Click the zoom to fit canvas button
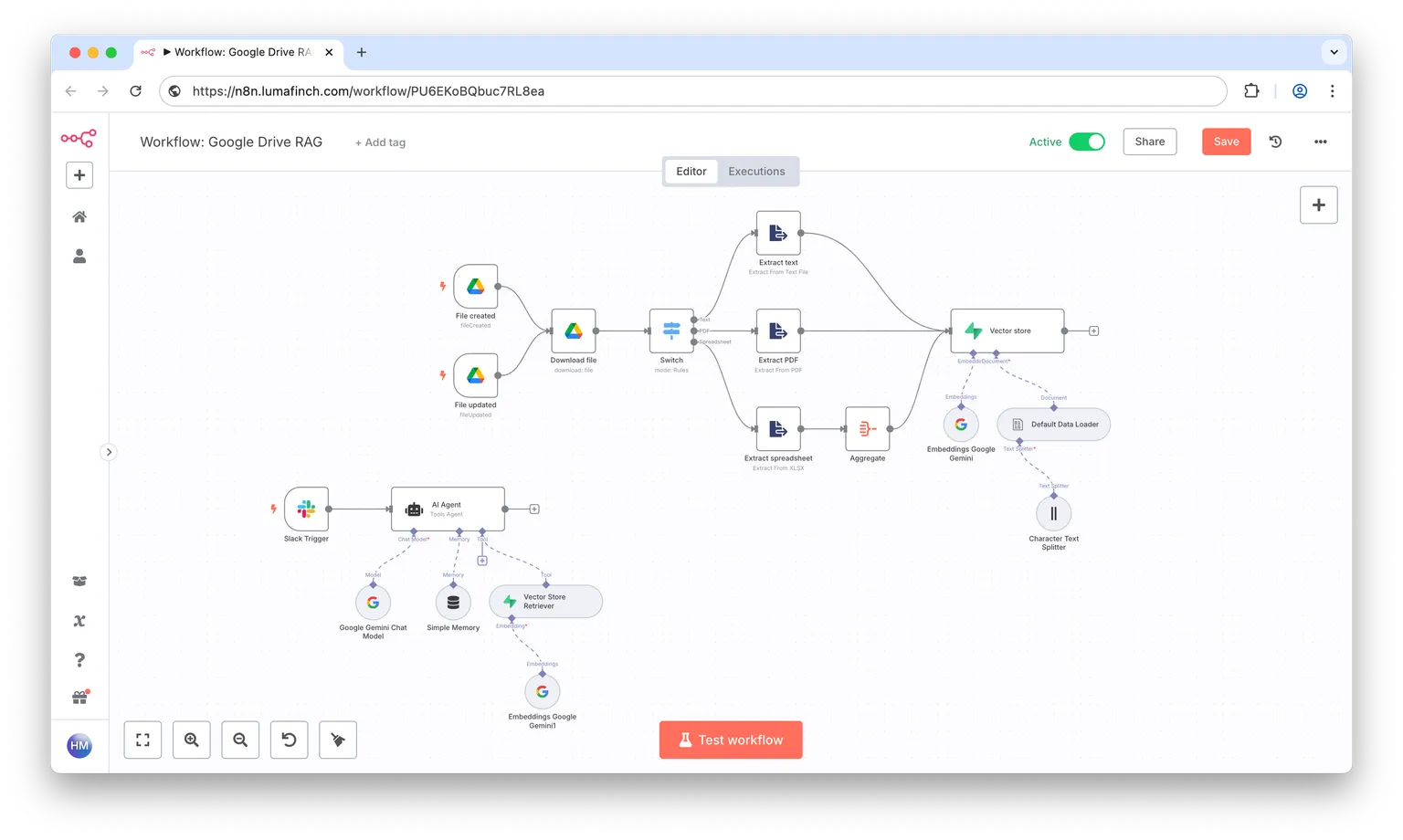Image resolution: width=1403 pixels, height=840 pixels. pyautogui.click(x=142, y=740)
